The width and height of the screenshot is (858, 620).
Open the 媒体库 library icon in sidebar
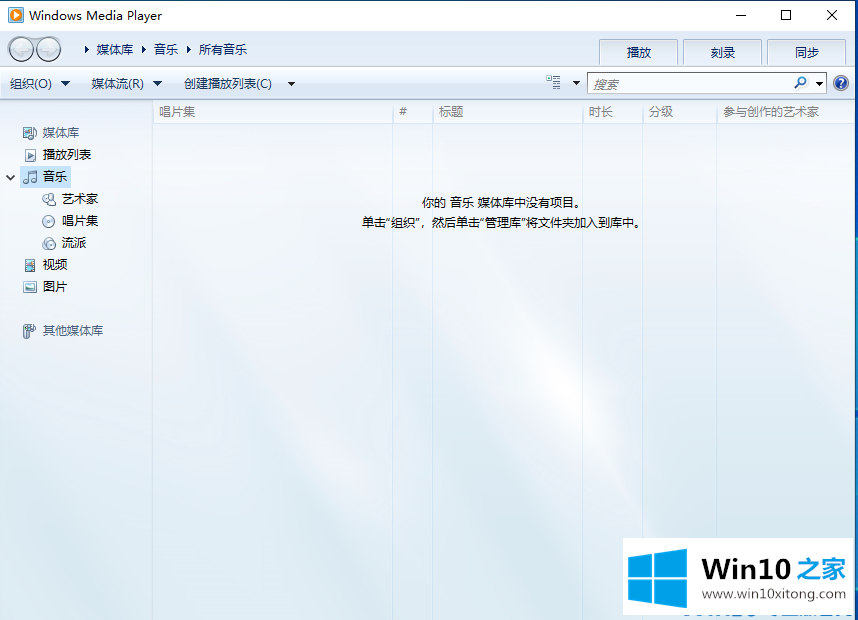pyautogui.click(x=30, y=133)
